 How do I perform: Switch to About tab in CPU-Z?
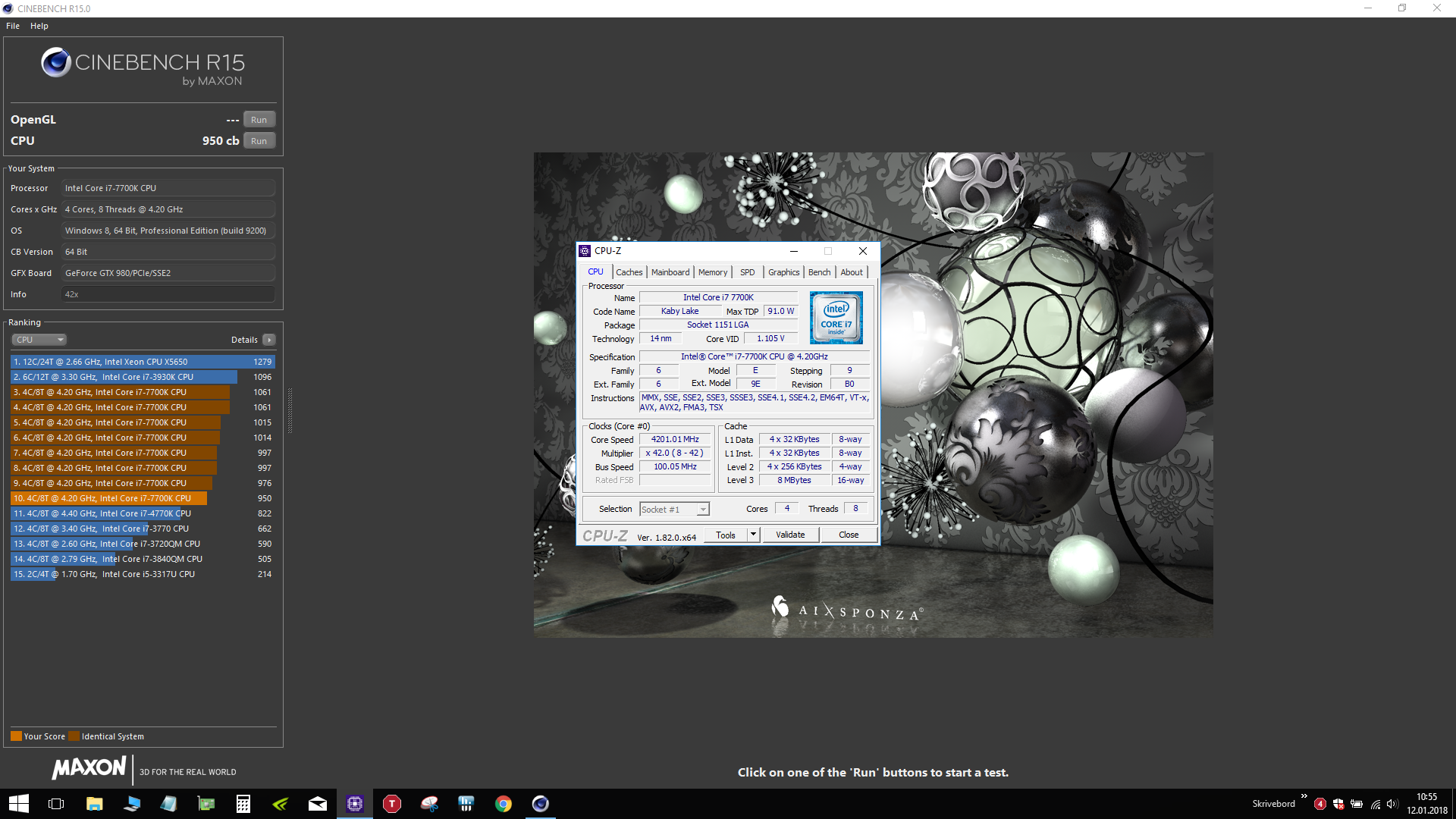tap(852, 272)
